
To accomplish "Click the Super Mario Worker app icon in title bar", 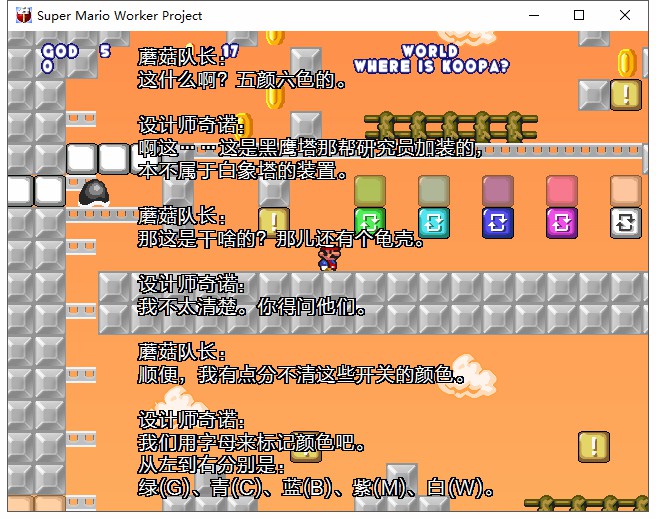I will coord(24,15).
